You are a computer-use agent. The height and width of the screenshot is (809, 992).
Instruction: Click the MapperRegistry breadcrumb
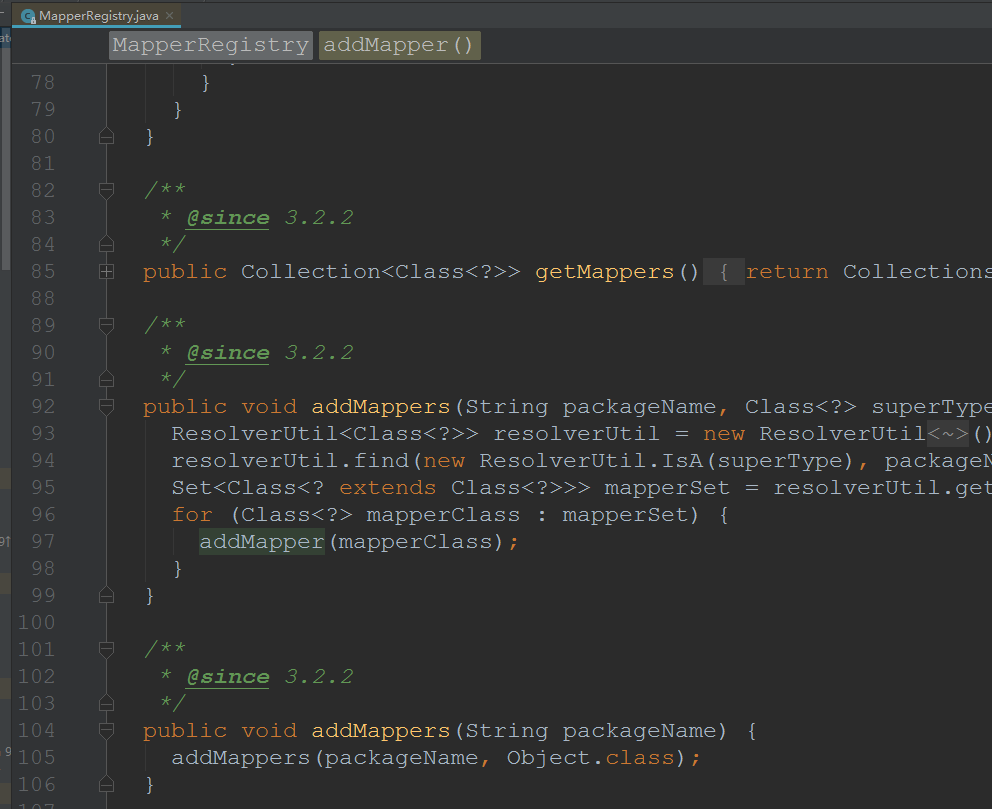[211, 46]
